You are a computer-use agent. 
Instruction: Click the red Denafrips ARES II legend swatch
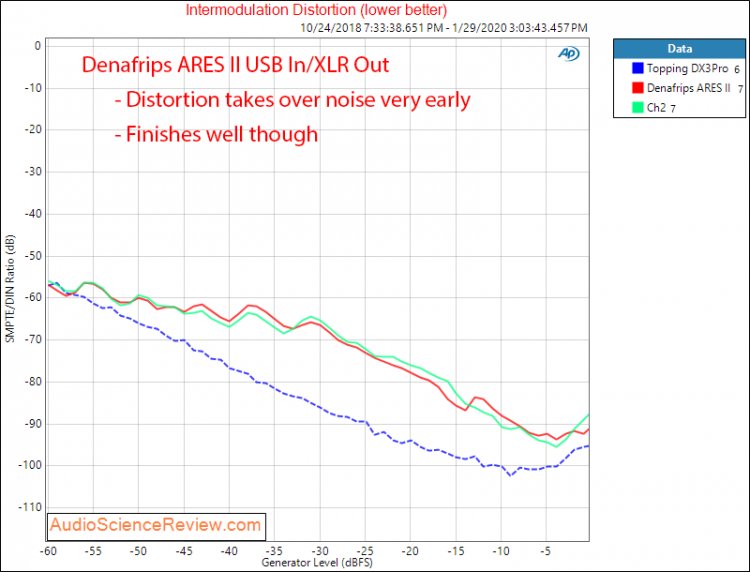[637, 88]
